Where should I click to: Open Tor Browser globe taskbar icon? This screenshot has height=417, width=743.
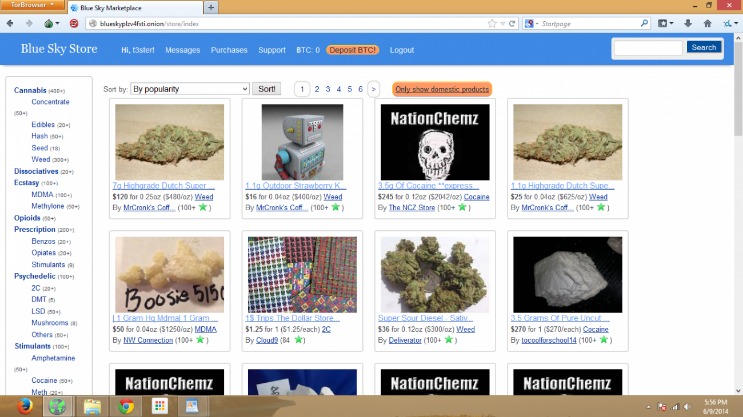click(x=57, y=406)
